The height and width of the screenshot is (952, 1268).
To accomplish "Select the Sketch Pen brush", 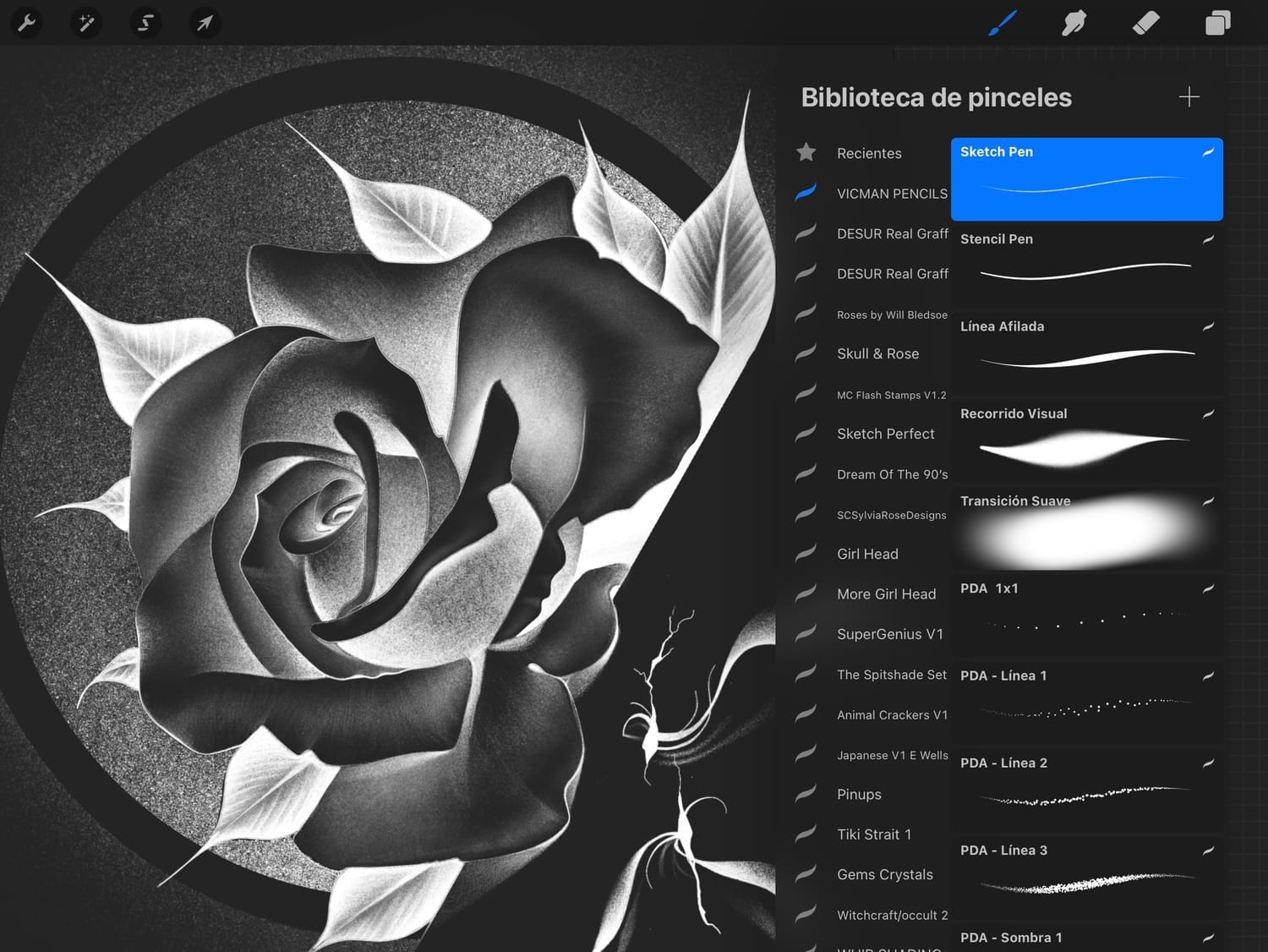I will coord(1087,179).
